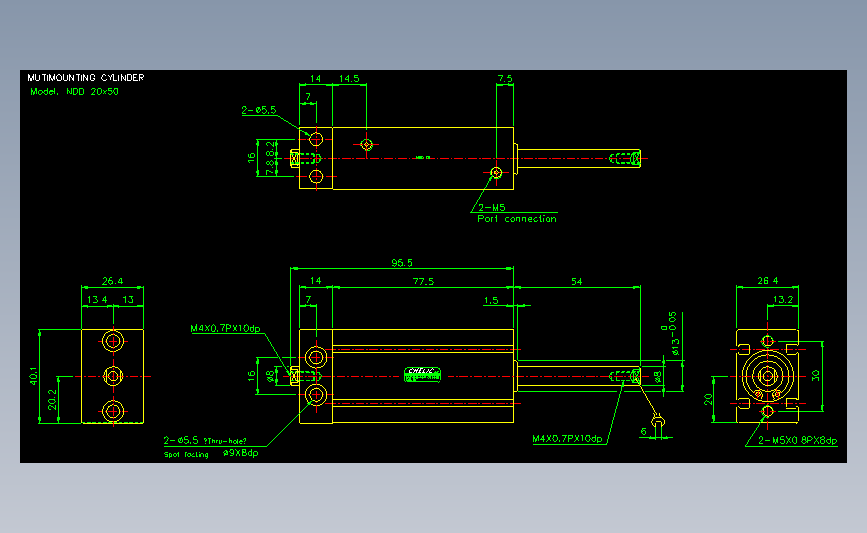Select the 'ø13-0.05' tolerance dimension
Viewport: 867px width, 533px height.
[672, 333]
